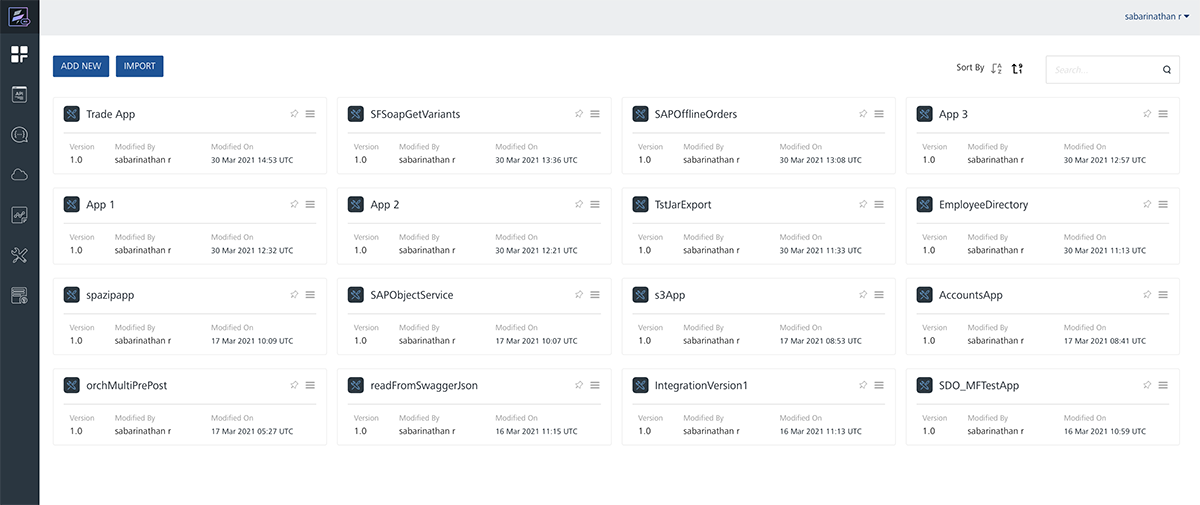Open the hamburger menu on App 3 card

1163,114
